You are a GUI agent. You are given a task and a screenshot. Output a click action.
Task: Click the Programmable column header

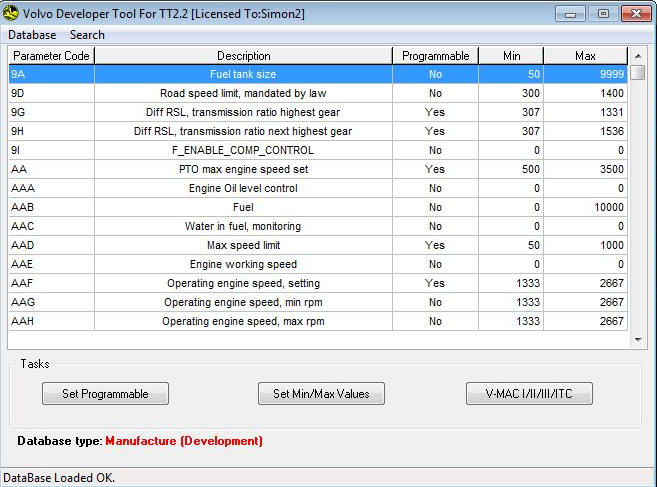[435, 56]
